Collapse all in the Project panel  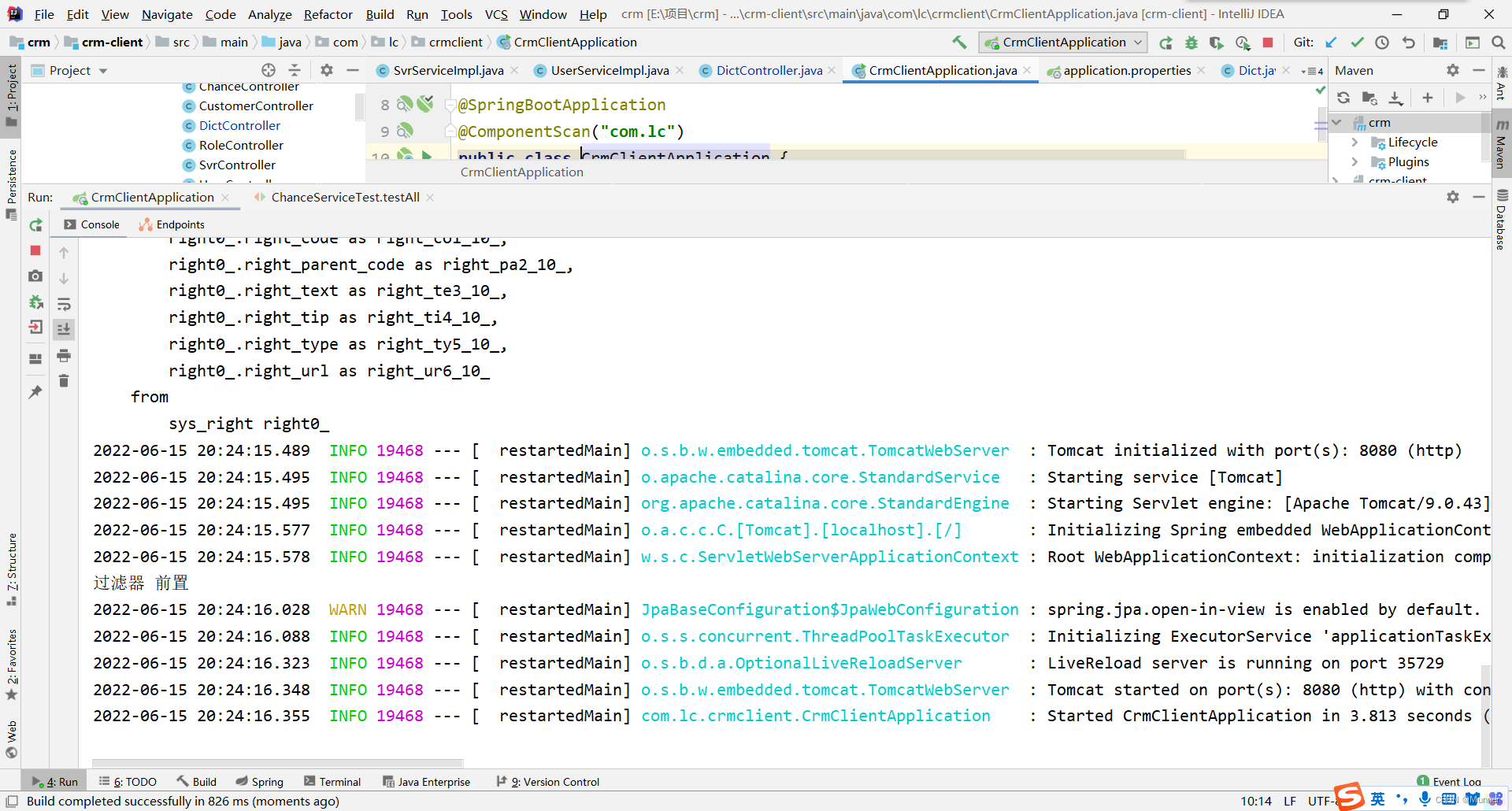click(295, 70)
